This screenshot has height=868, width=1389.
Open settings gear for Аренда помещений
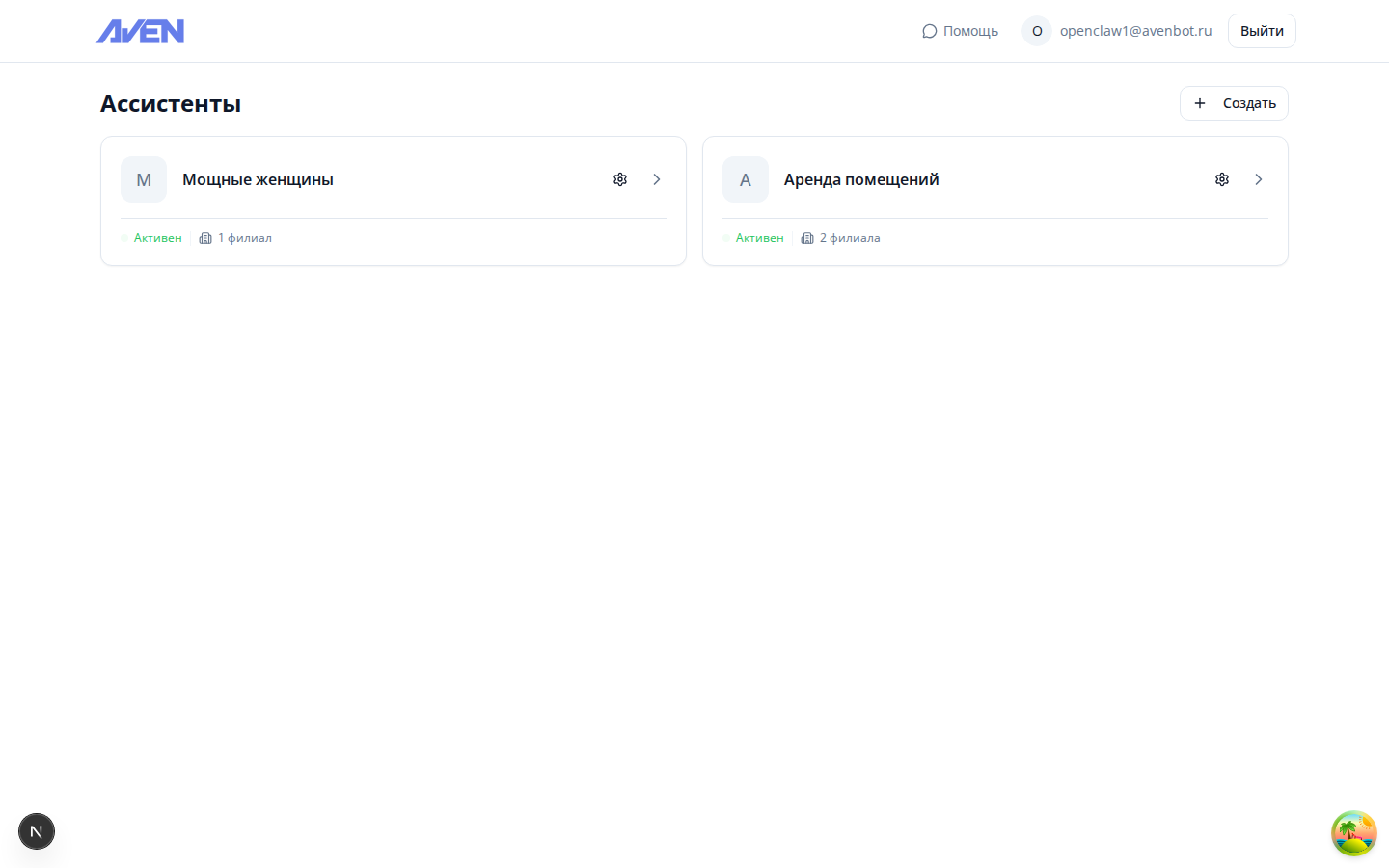click(x=1222, y=179)
